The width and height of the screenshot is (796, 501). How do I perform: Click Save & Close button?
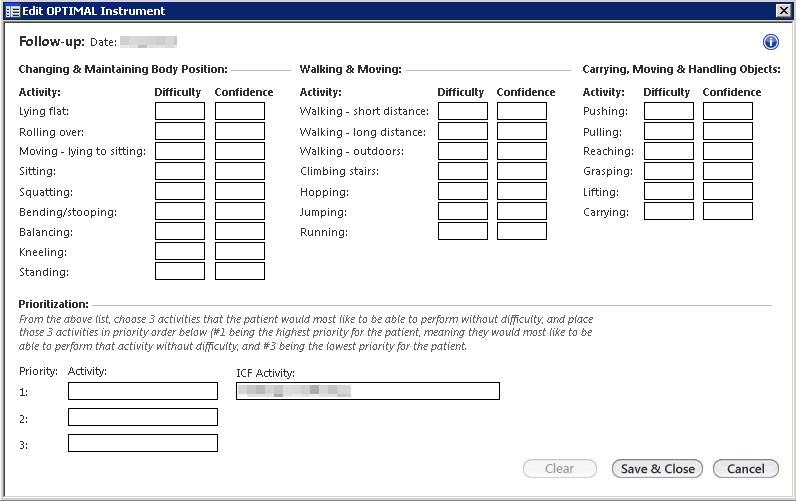(657, 469)
